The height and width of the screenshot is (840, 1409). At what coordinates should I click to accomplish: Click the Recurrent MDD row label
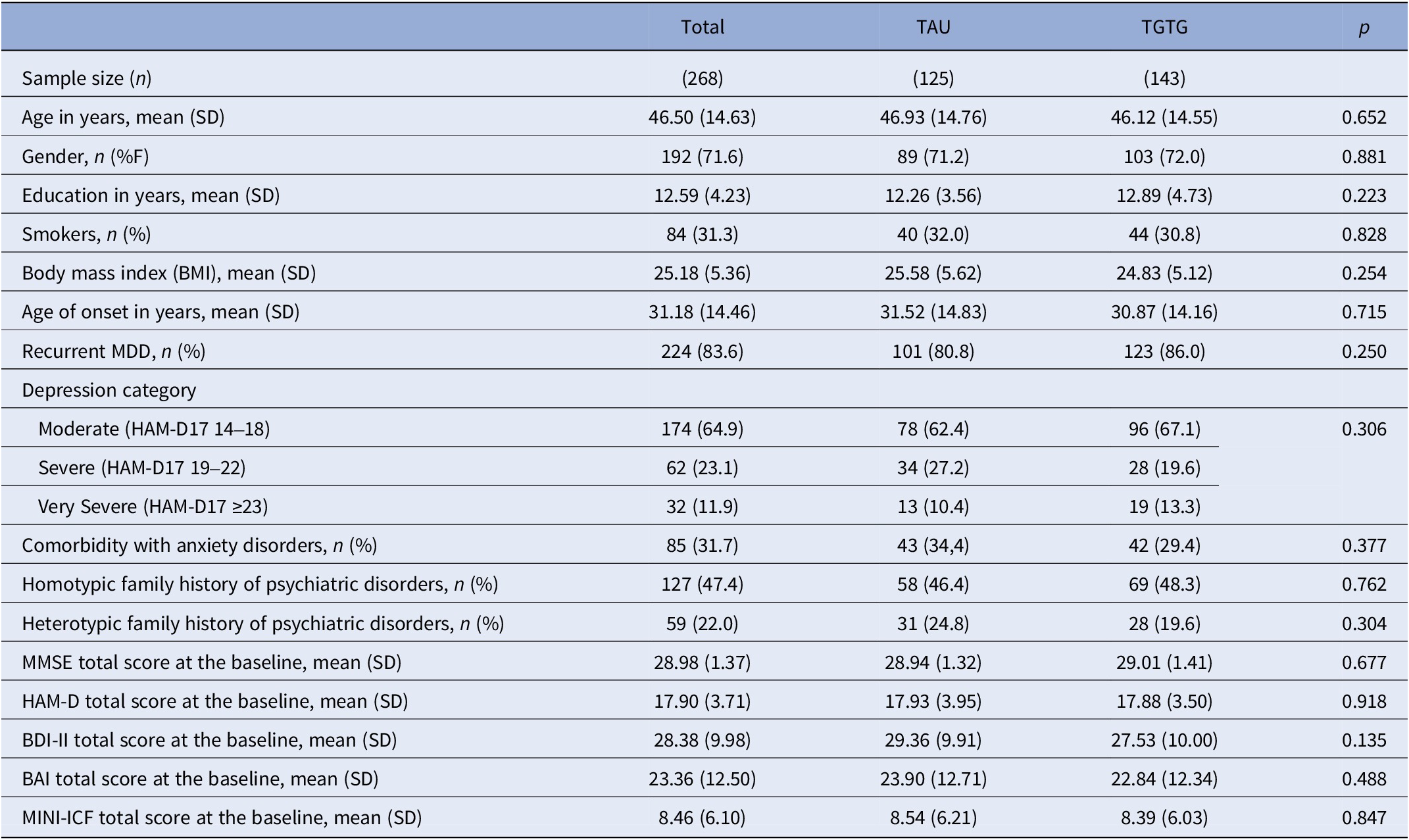(113, 351)
